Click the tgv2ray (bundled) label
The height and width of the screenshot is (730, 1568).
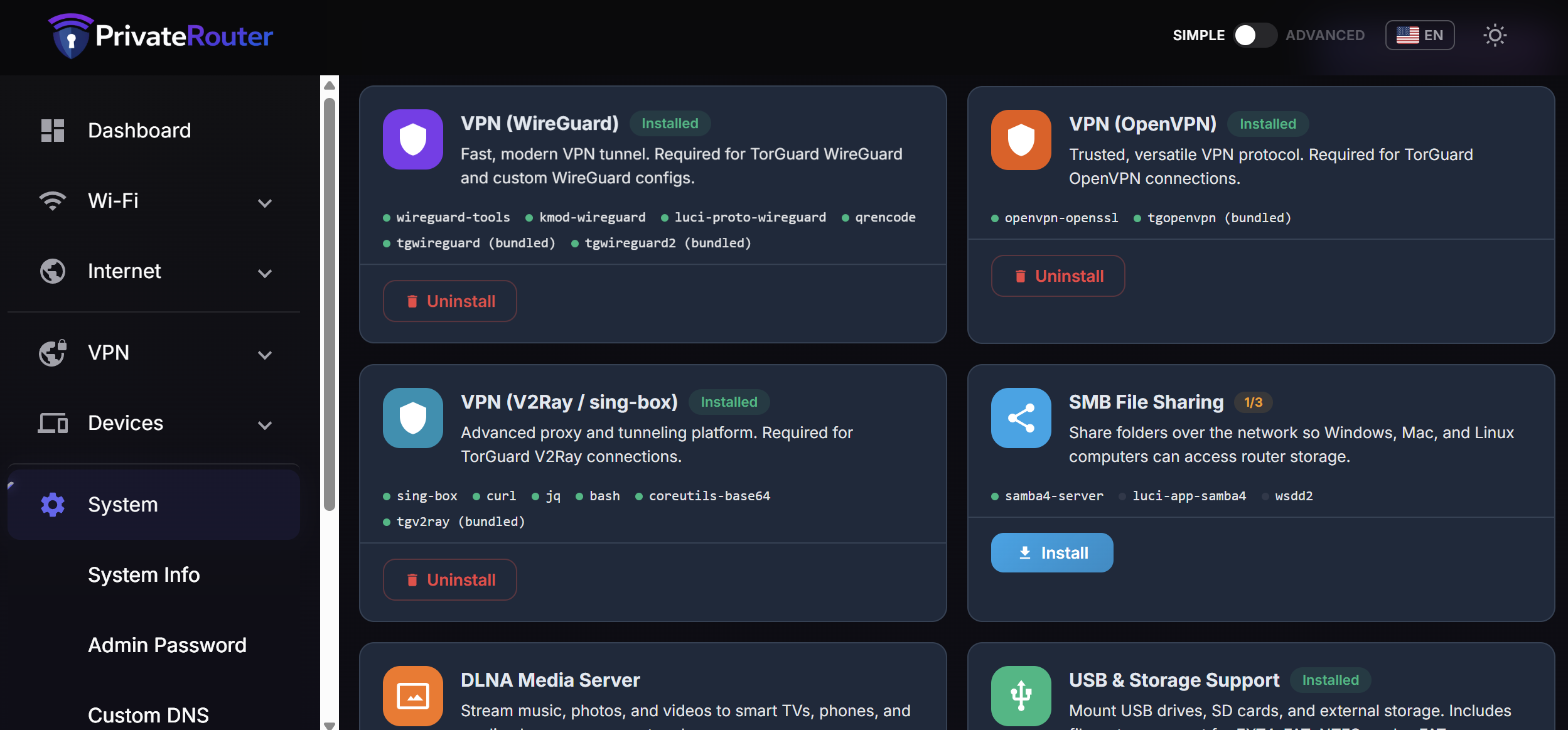[461, 522]
